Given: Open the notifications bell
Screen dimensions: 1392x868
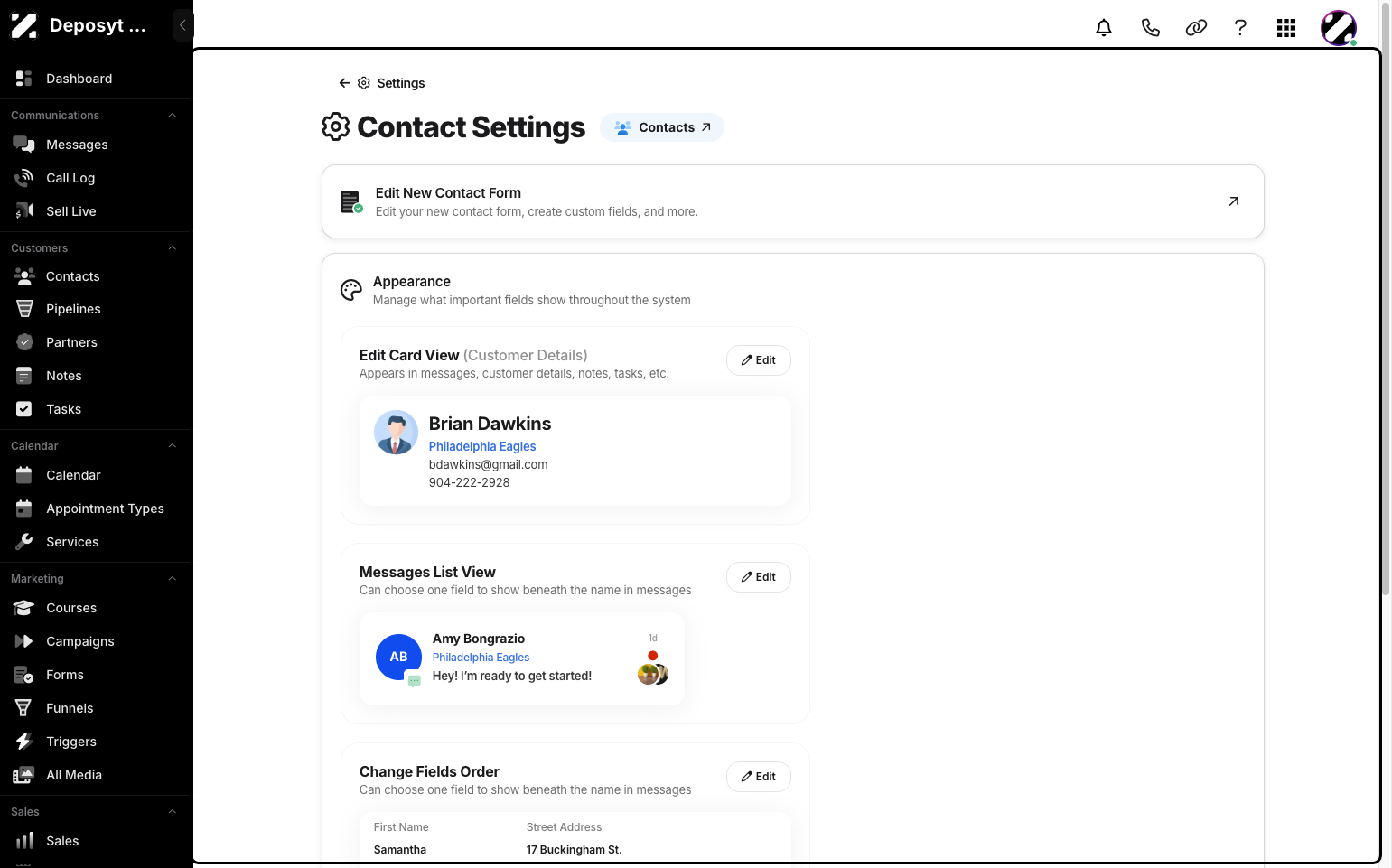Looking at the screenshot, I should 1104,28.
